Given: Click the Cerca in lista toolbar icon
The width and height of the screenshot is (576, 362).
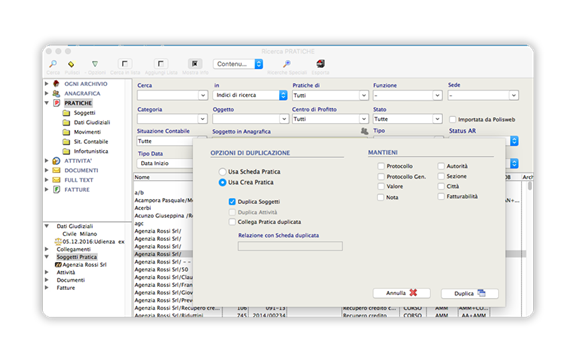Looking at the screenshot, I should pyautogui.click(x=125, y=64).
